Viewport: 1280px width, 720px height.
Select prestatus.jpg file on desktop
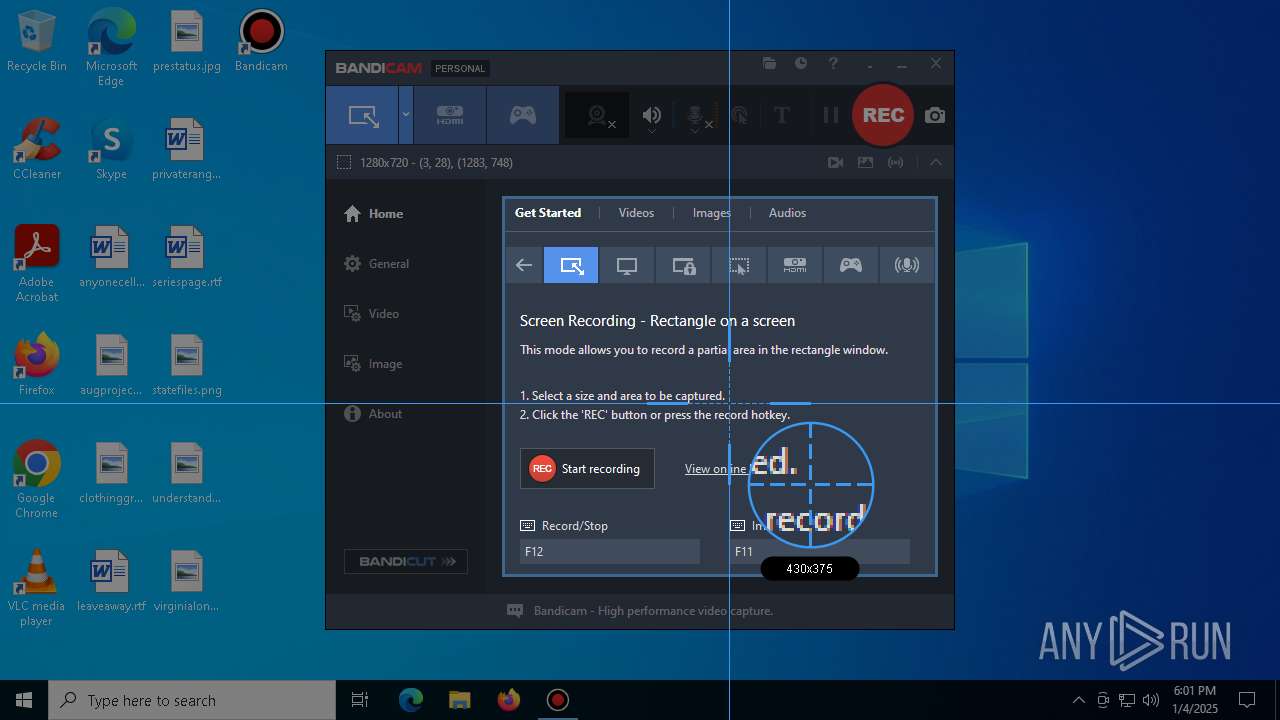187,42
